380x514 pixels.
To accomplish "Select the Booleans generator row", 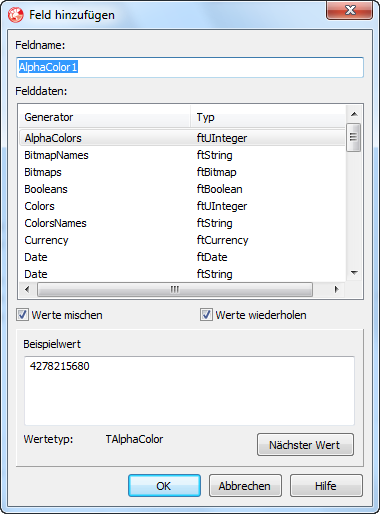I will 182,189.
